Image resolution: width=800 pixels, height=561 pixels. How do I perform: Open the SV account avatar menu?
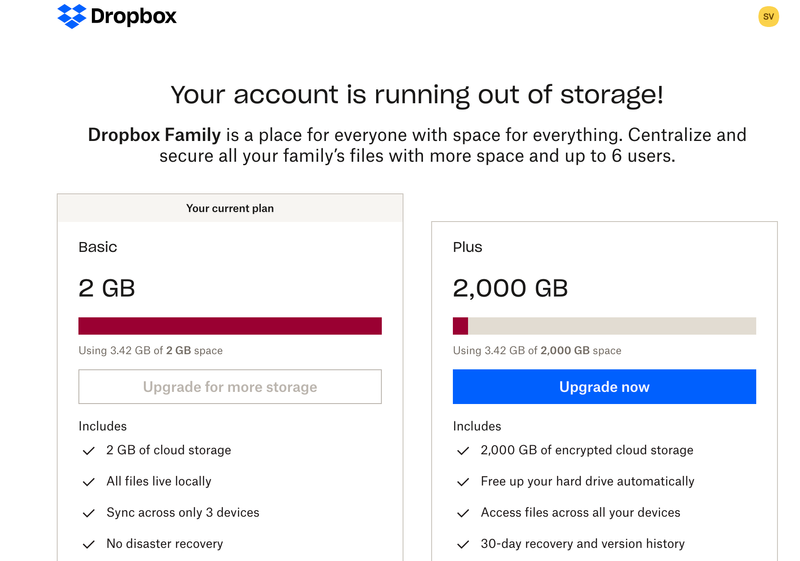point(768,17)
